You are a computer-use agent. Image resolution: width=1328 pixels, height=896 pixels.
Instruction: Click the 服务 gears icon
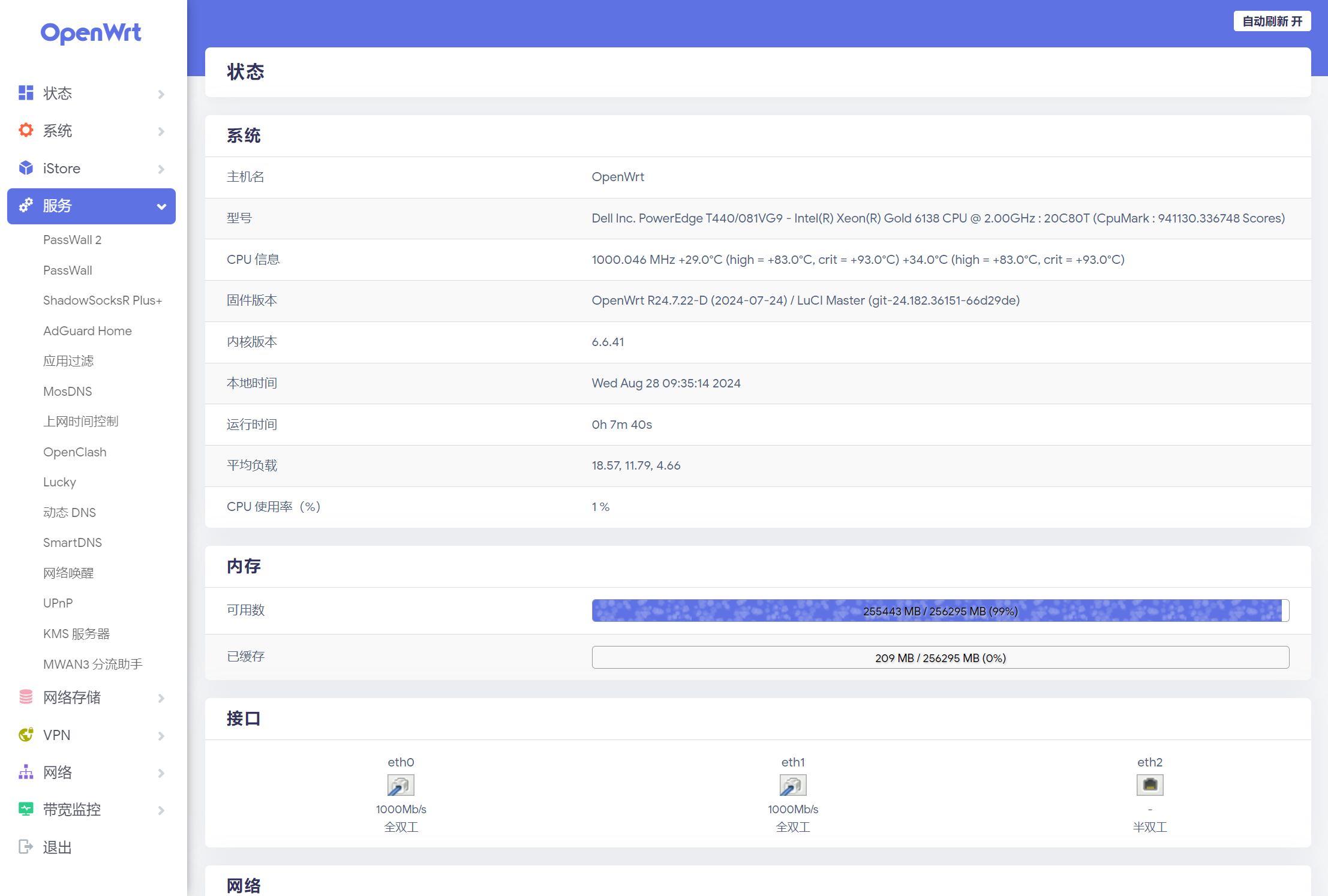pos(26,206)
